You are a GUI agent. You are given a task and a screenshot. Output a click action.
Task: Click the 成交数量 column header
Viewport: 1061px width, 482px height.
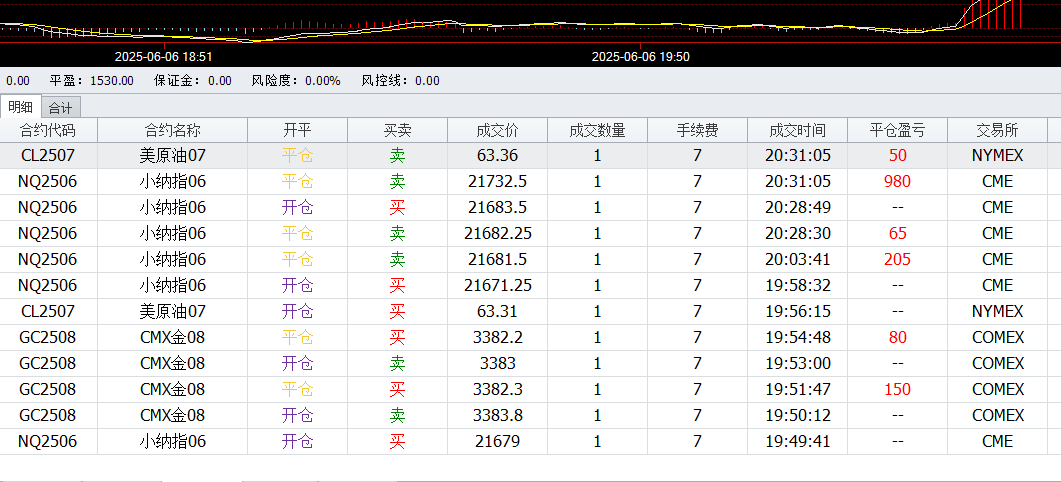tap(597, 130)
